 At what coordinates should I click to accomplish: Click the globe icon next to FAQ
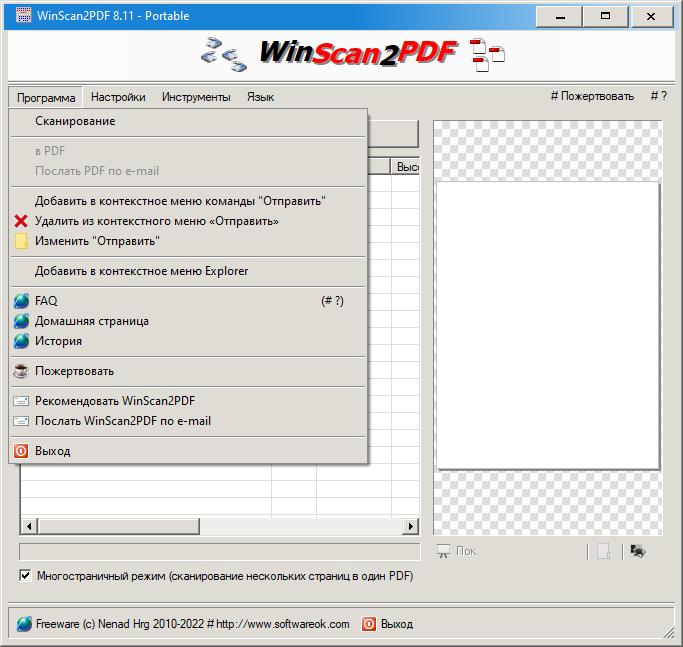pos(21,301)
